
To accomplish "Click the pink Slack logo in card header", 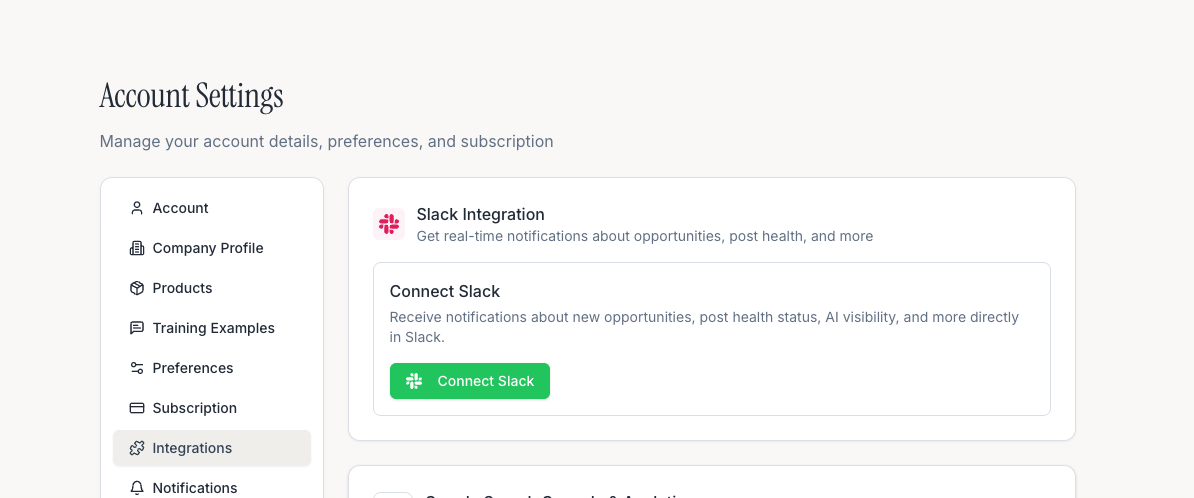I will click(389, 224).
